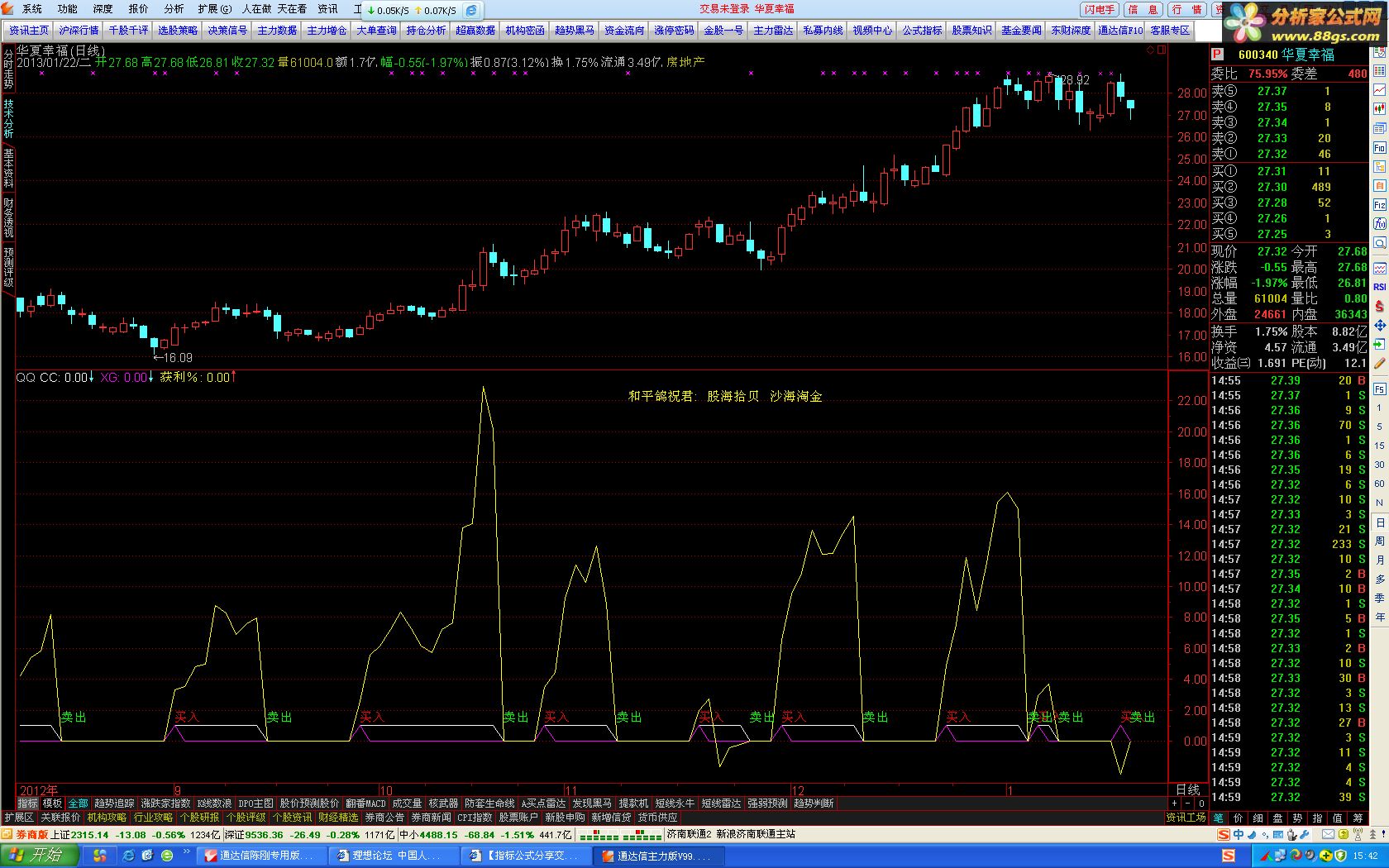
Task: Open the 系统 menu
Action: coord(32,9)
